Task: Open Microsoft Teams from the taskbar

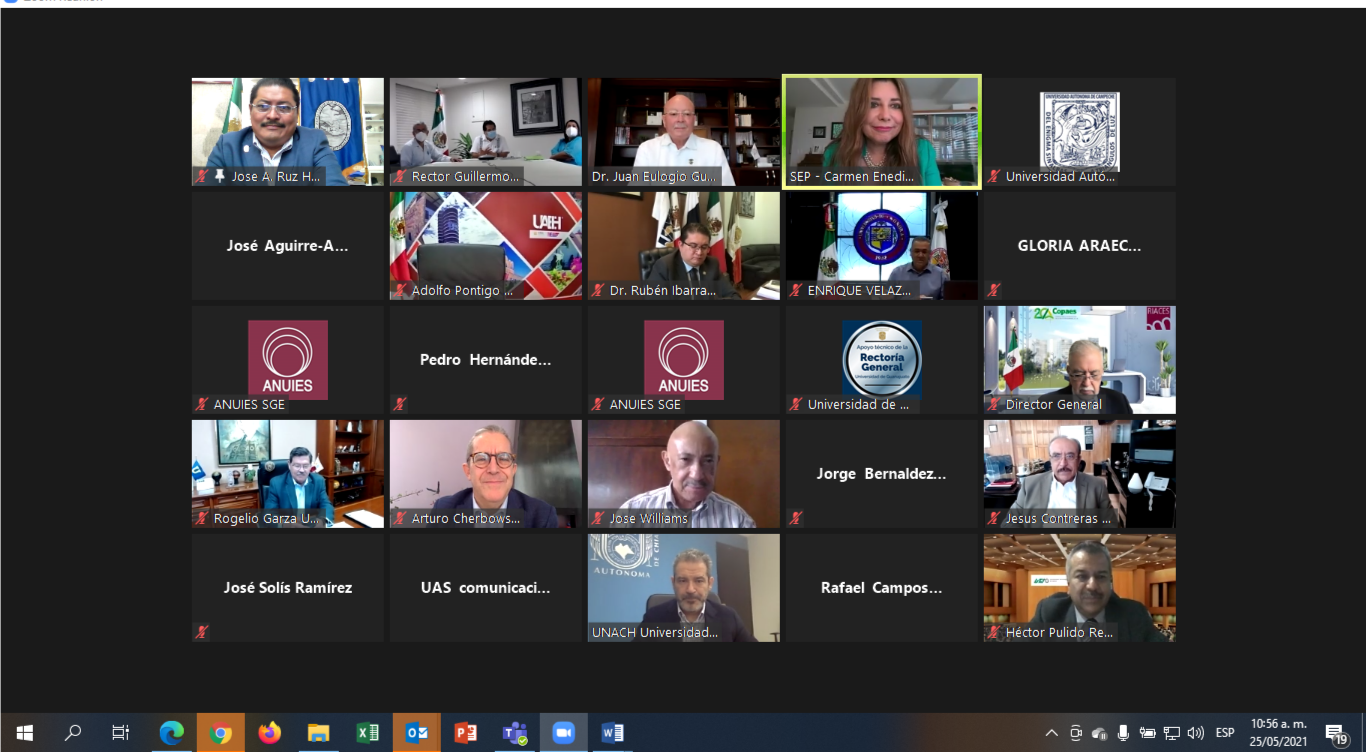Action: click(515, 733)
